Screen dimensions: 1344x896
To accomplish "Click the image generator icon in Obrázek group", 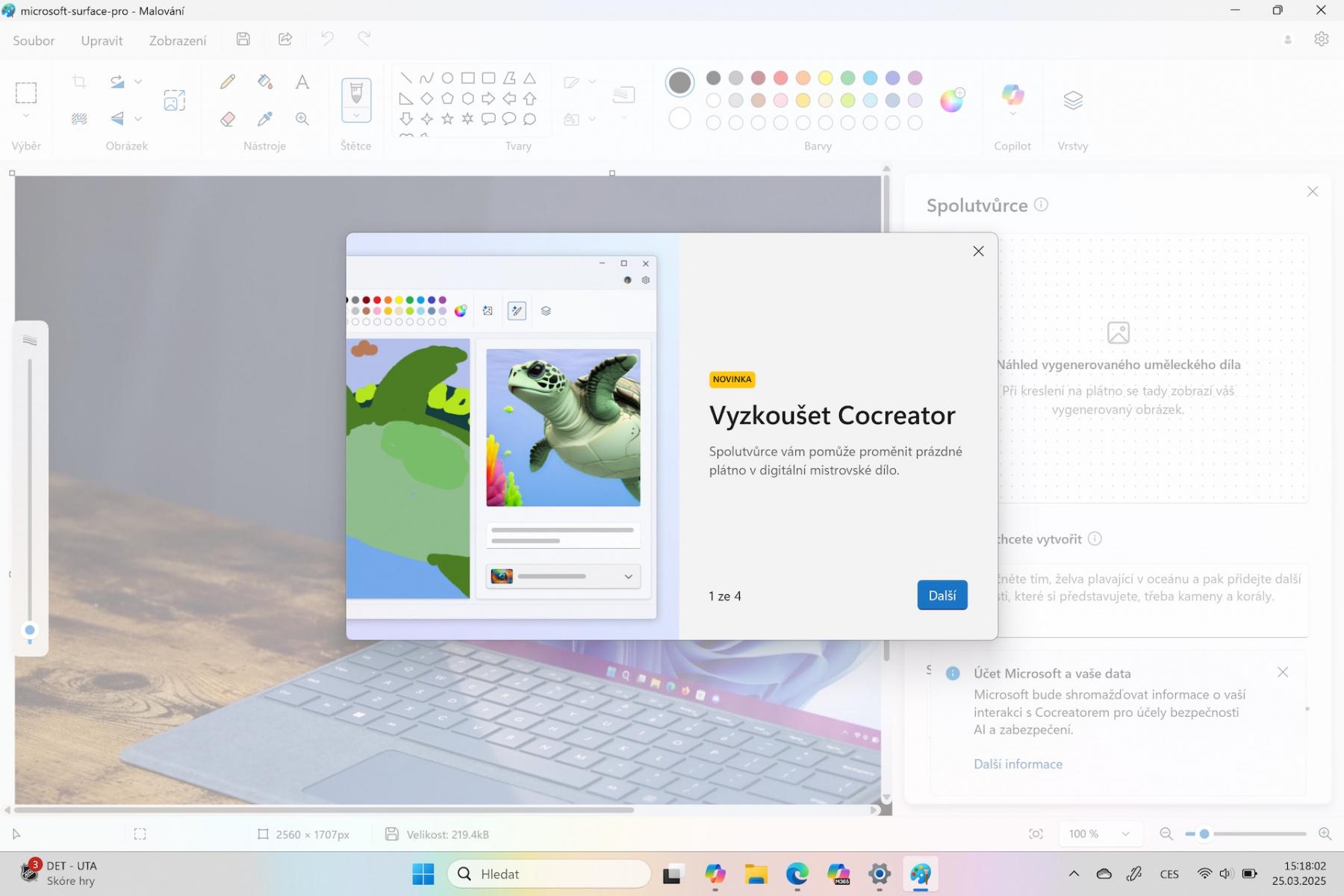I will coord(175,100).
